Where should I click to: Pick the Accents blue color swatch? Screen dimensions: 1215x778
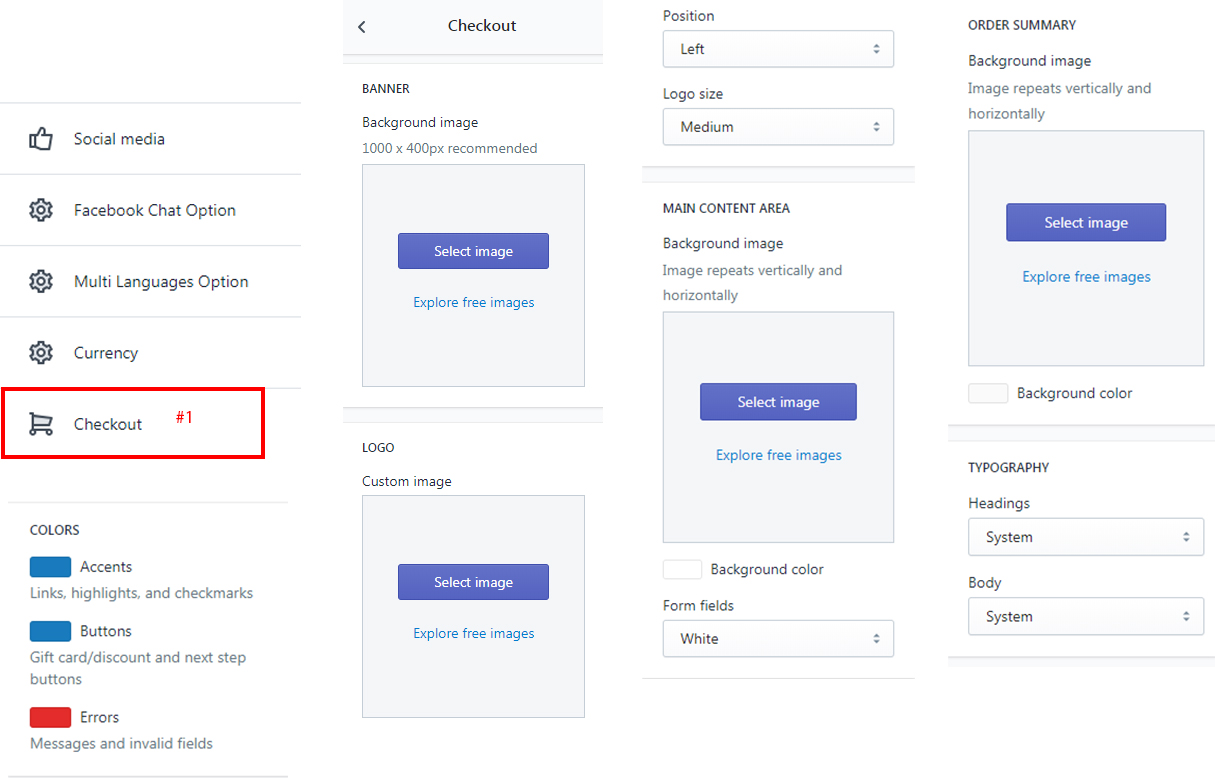(x=50, y=567)
